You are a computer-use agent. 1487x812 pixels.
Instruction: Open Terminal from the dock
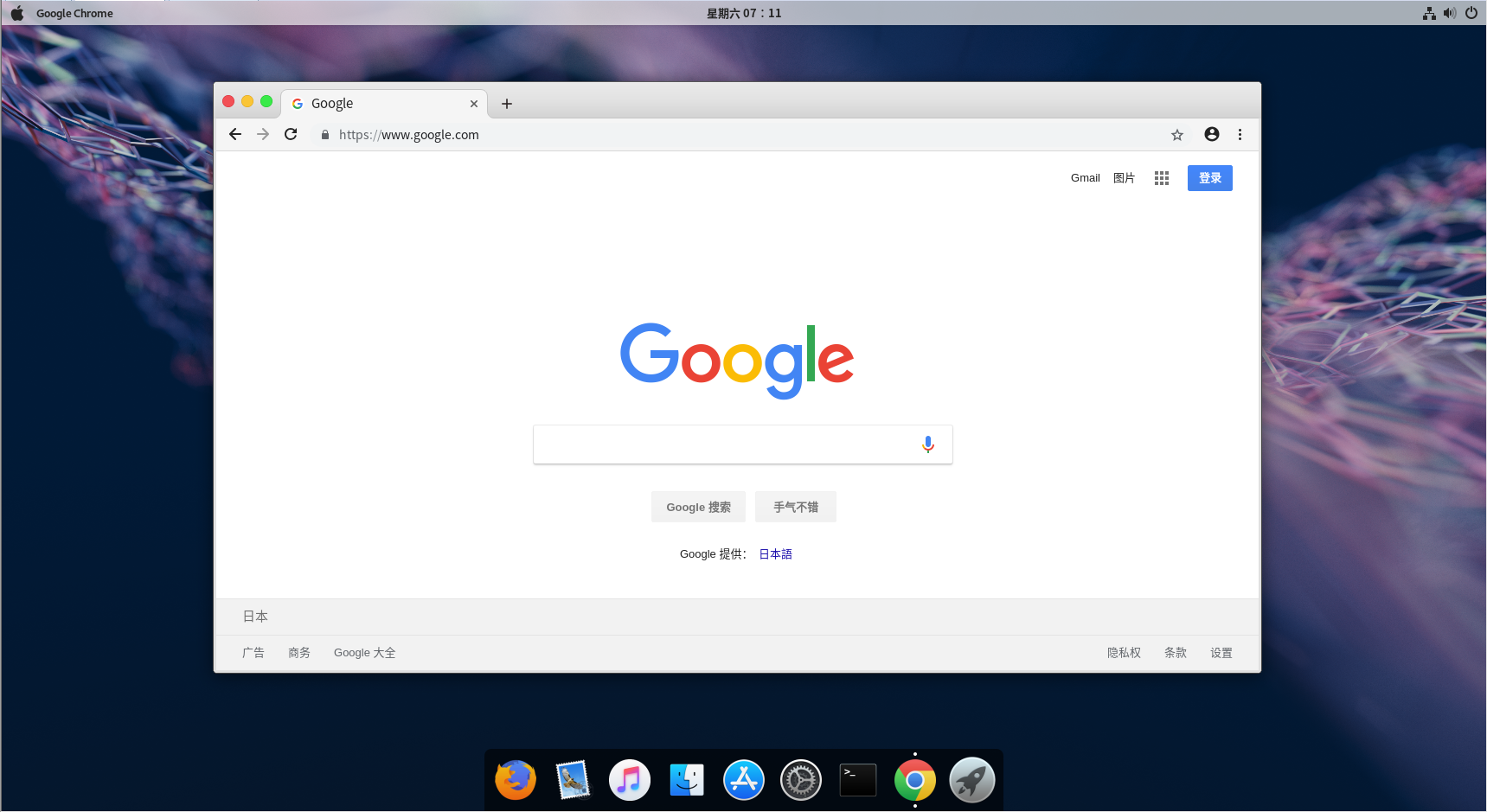858,780
